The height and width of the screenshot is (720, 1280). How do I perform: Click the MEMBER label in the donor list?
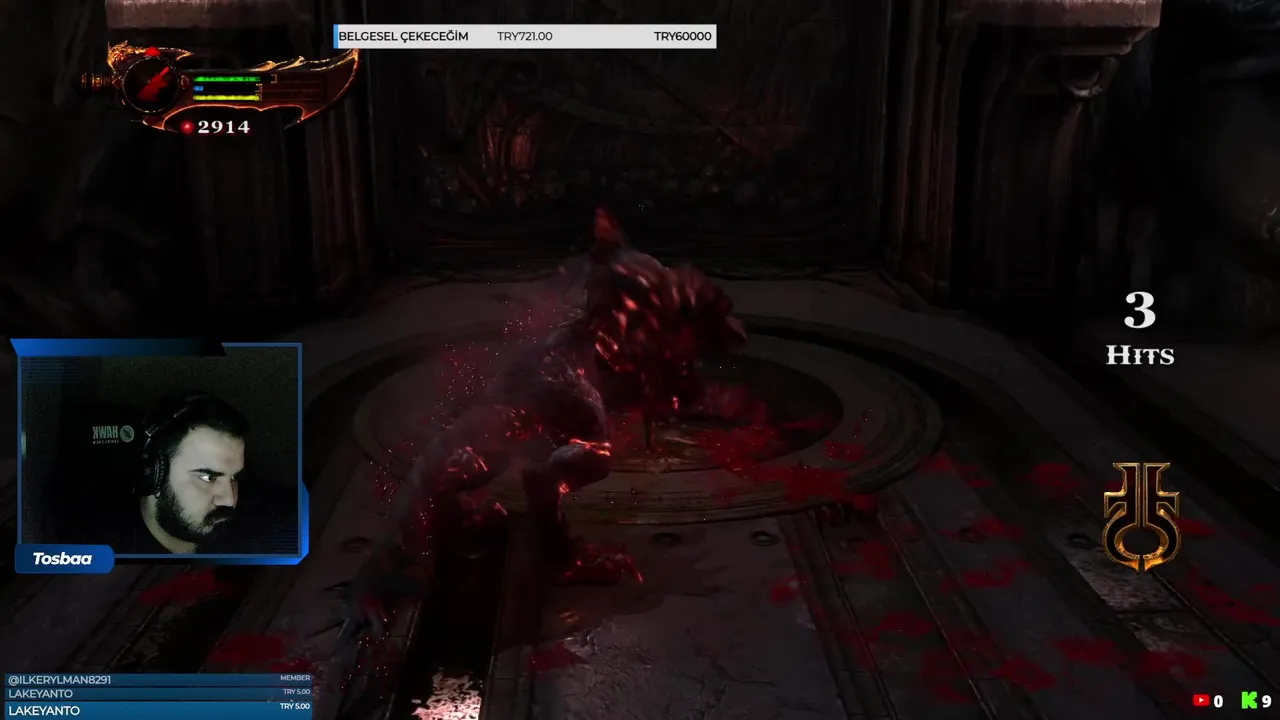[x=295, y=679]
